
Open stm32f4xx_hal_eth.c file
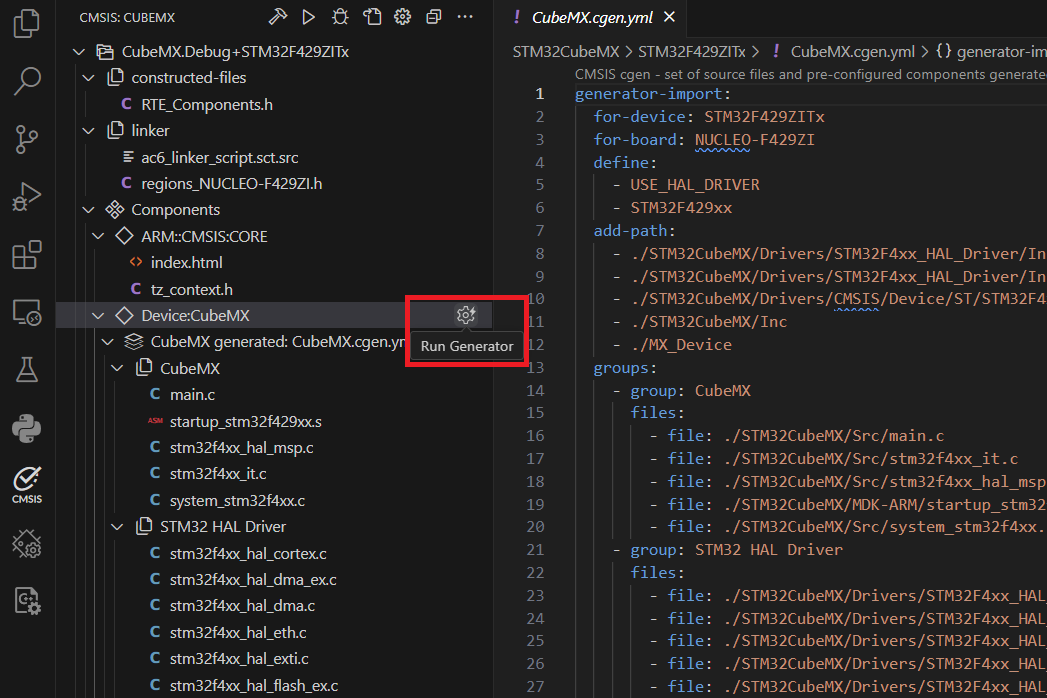(238, 633)
